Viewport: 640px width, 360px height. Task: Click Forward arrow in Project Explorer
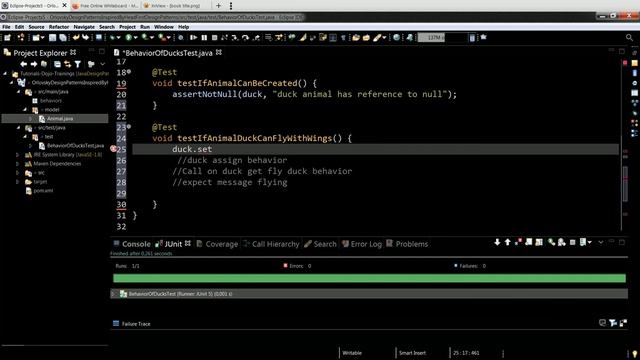[x=33, y=64]
